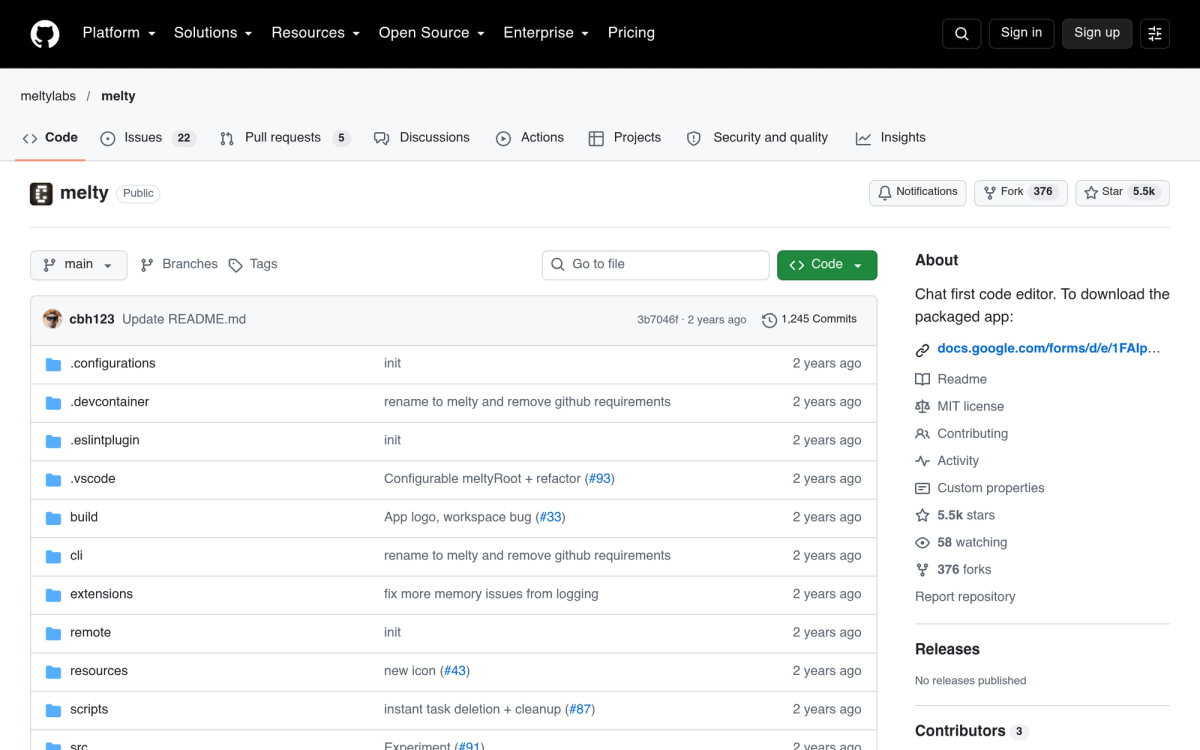Open pull request #33 link
This screenshot has height=750, width=1200.
coord(551,517)
